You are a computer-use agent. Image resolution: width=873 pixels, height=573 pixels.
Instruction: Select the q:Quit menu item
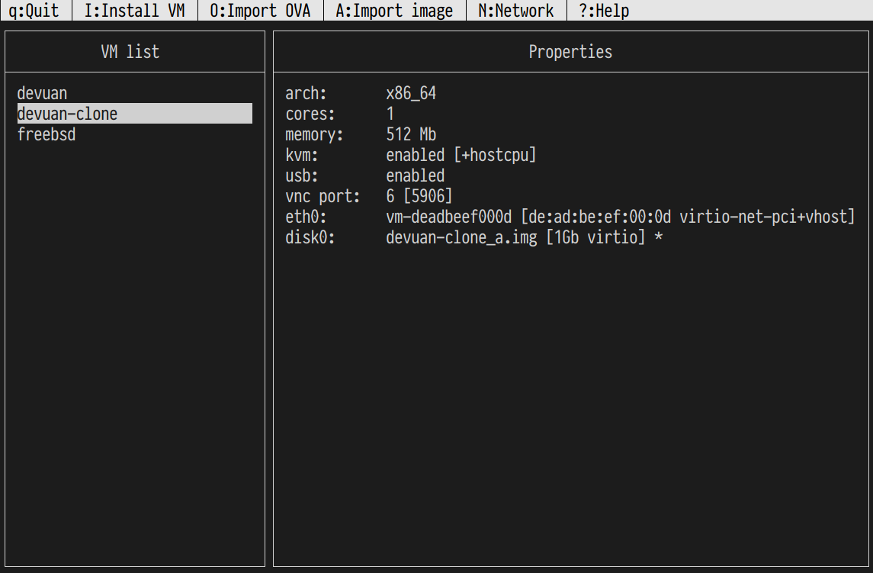point(34,11)
